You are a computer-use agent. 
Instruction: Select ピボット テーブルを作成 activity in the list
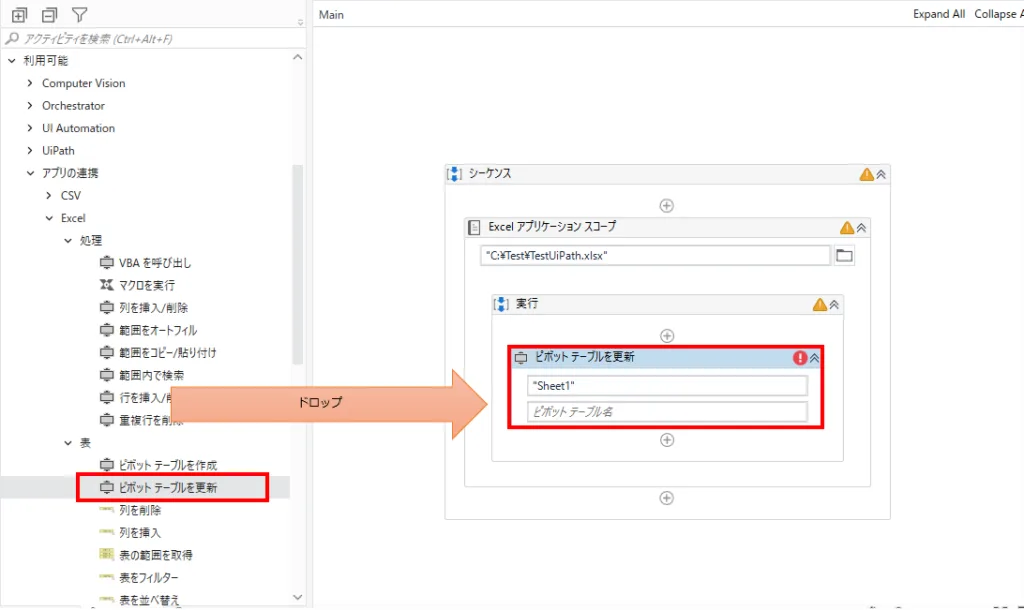click(x=167, y=465)
